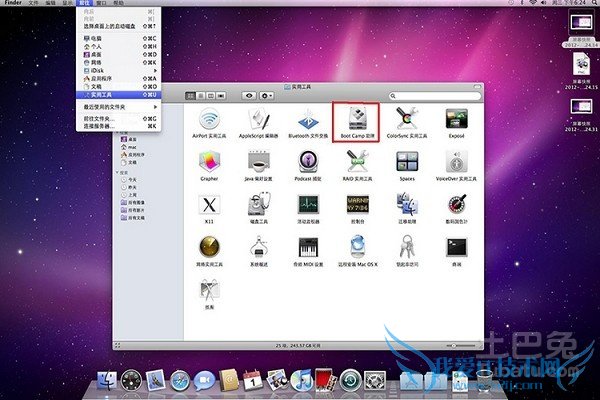Click the Finder search field
Image resolution: width=600 pixels, height=400 pixels.
(x=435, y=96)
